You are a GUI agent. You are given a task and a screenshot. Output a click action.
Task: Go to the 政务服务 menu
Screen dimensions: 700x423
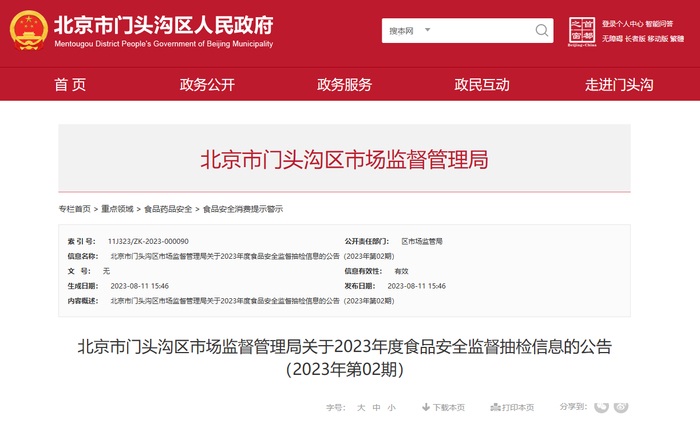pyautogui.click(x=344, y=84)
